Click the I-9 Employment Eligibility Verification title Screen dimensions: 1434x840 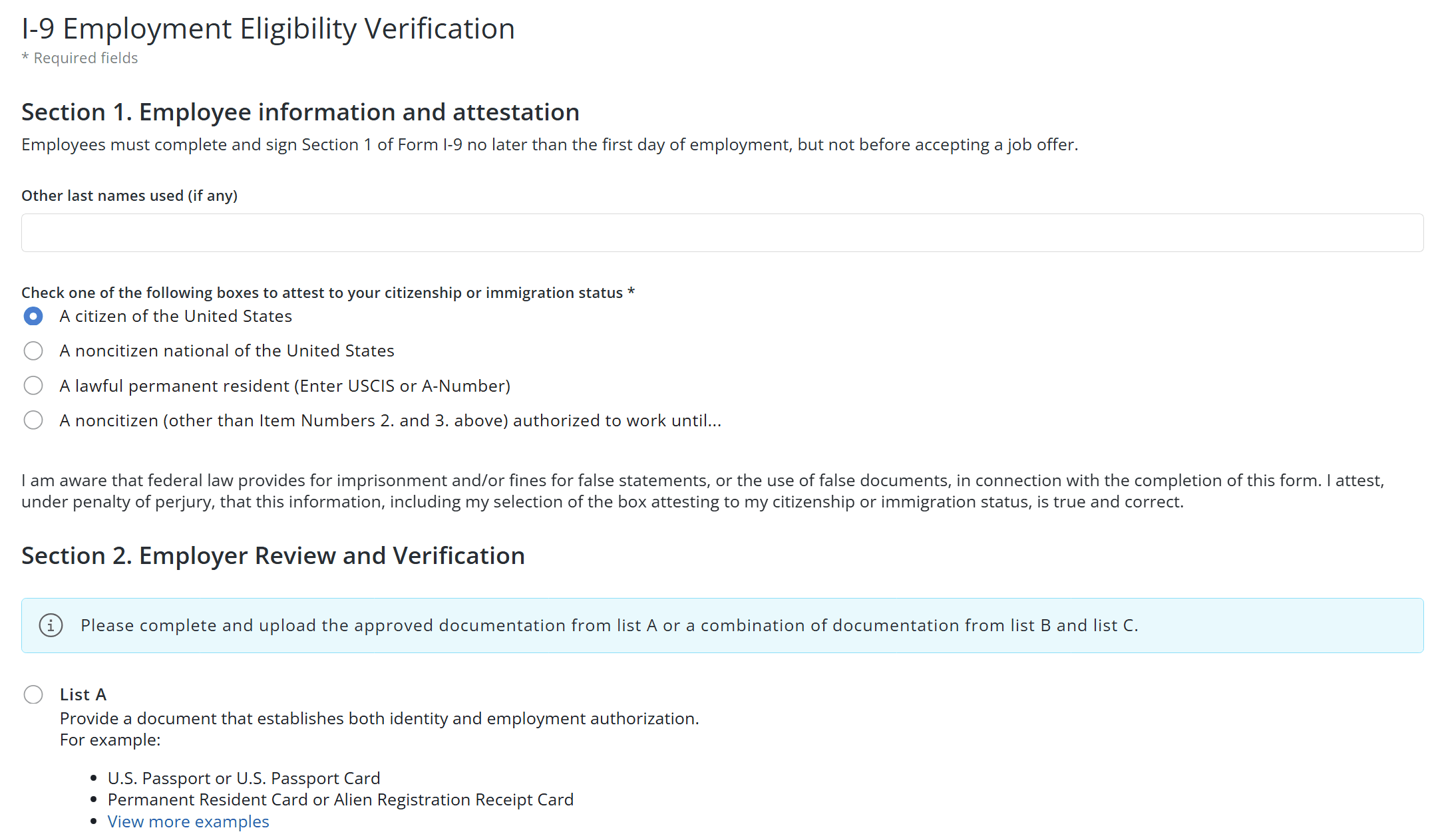(x=268, y=29)
